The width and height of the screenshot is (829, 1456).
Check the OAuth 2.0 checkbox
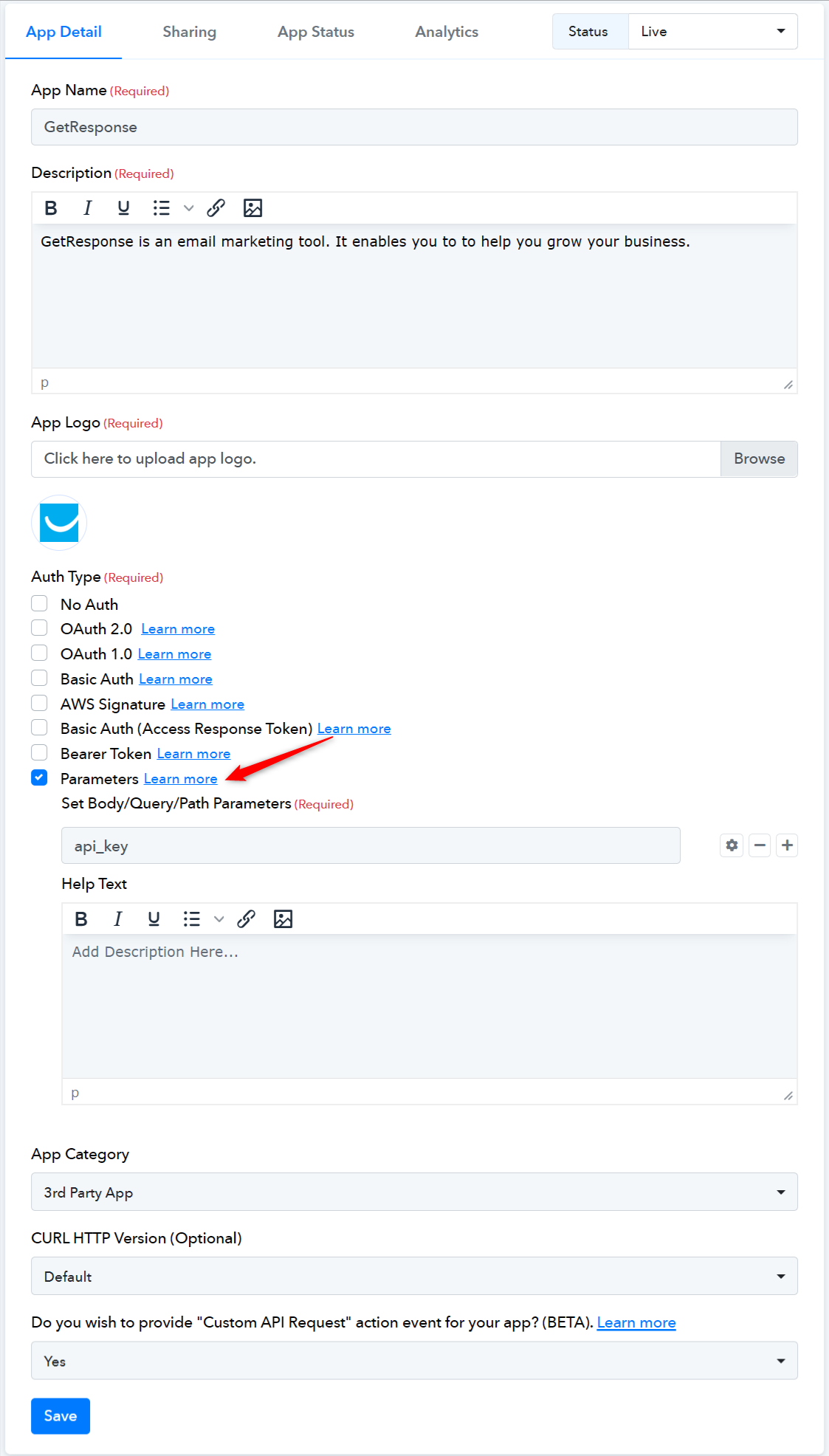(x=39, y=628)
